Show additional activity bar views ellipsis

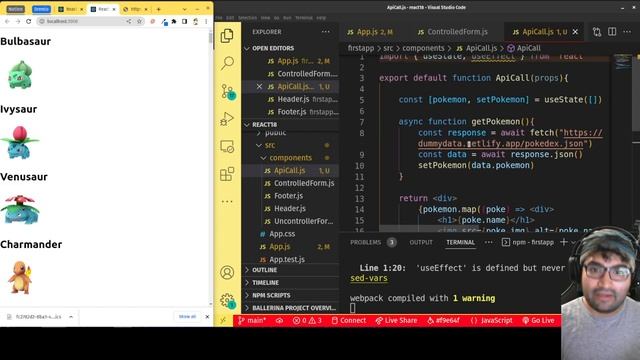(227, 202)
